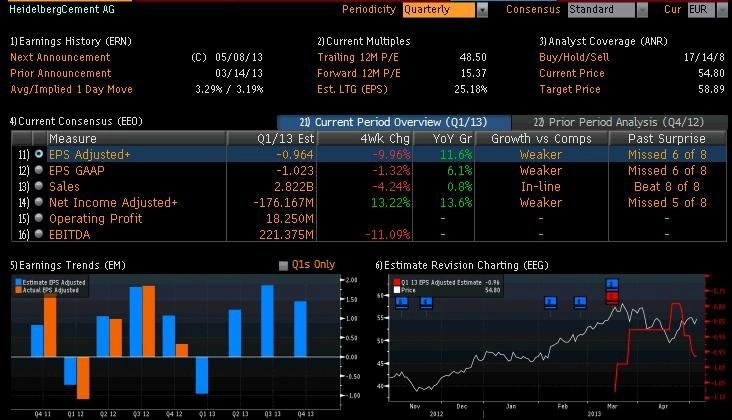
Task: Click the late January blue event marker
Action: click(550, 302)
